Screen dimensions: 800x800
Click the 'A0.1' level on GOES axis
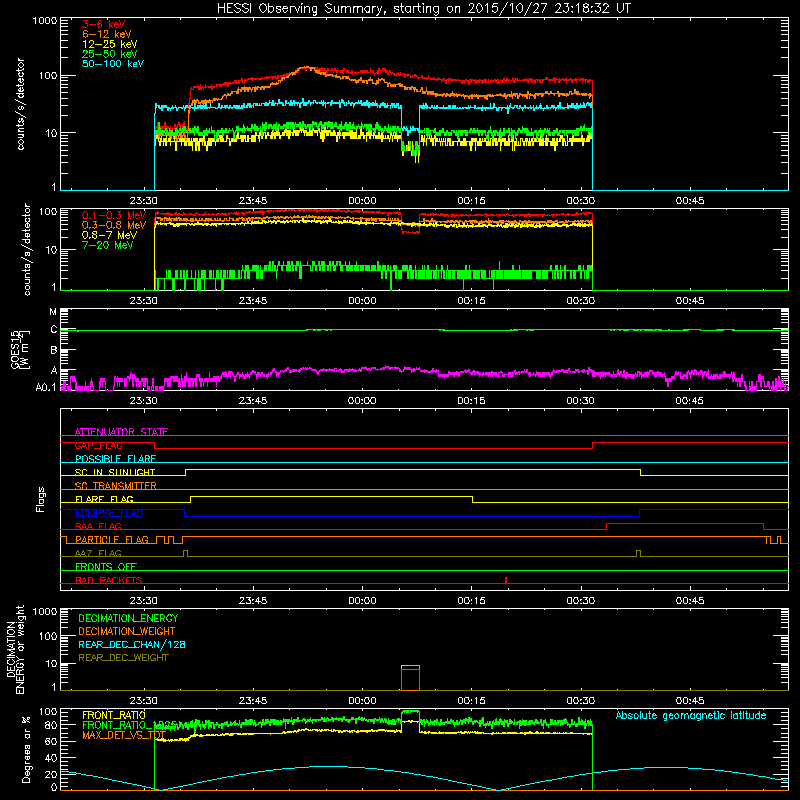tap(45, 388)
